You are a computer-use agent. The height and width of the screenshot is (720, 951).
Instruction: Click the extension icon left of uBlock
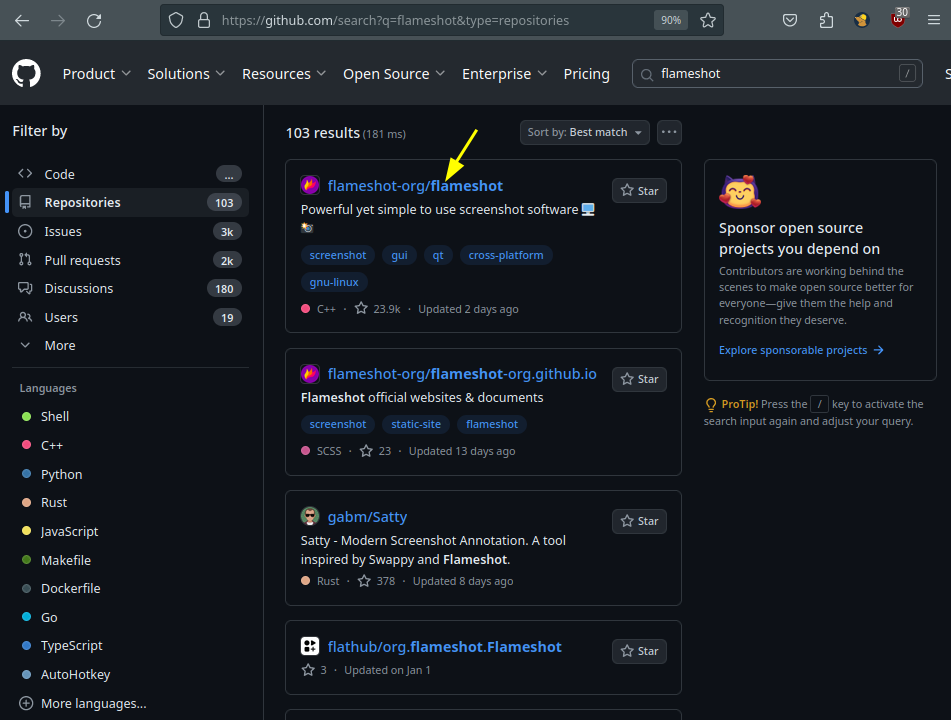(x=862, y=21)
